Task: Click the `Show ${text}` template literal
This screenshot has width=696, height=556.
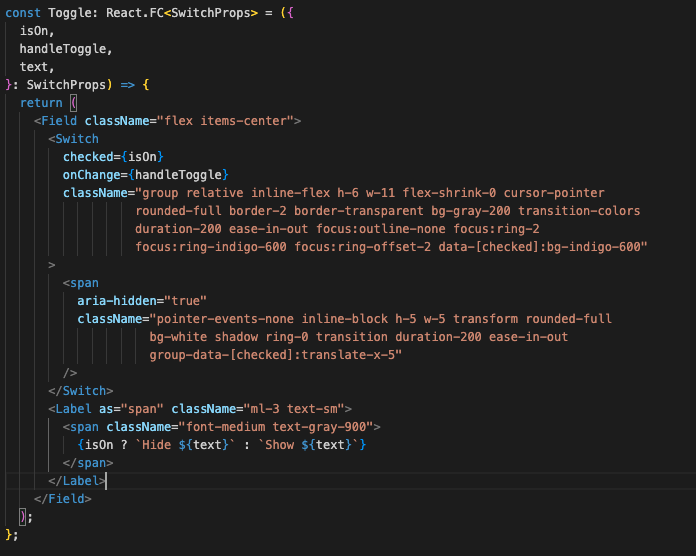Action: point(308,445)
